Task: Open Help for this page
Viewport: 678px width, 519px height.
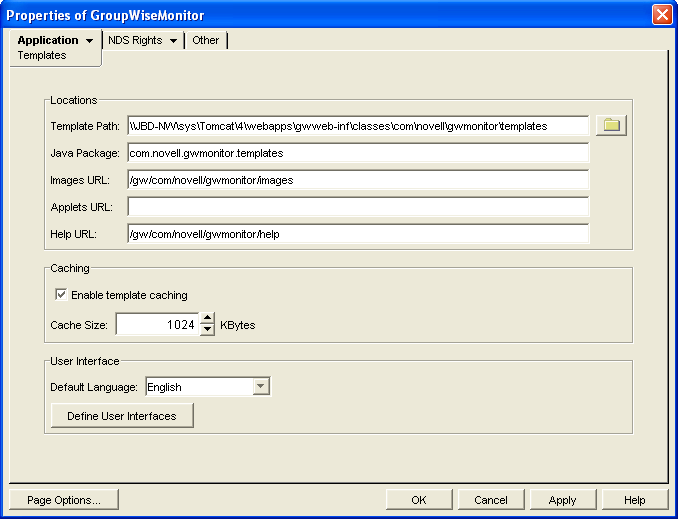Action: [x=635, y=500]
